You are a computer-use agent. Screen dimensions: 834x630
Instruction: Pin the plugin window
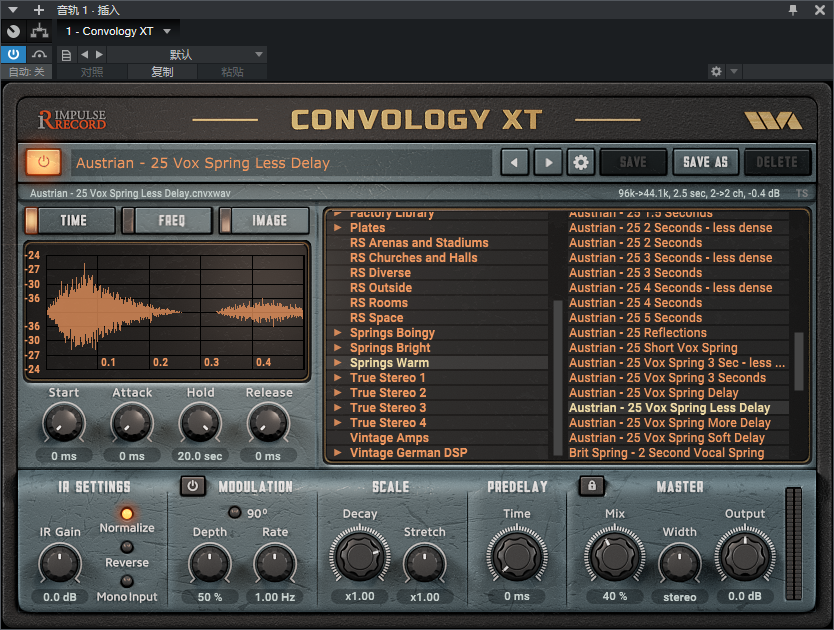tap(793, 10)
